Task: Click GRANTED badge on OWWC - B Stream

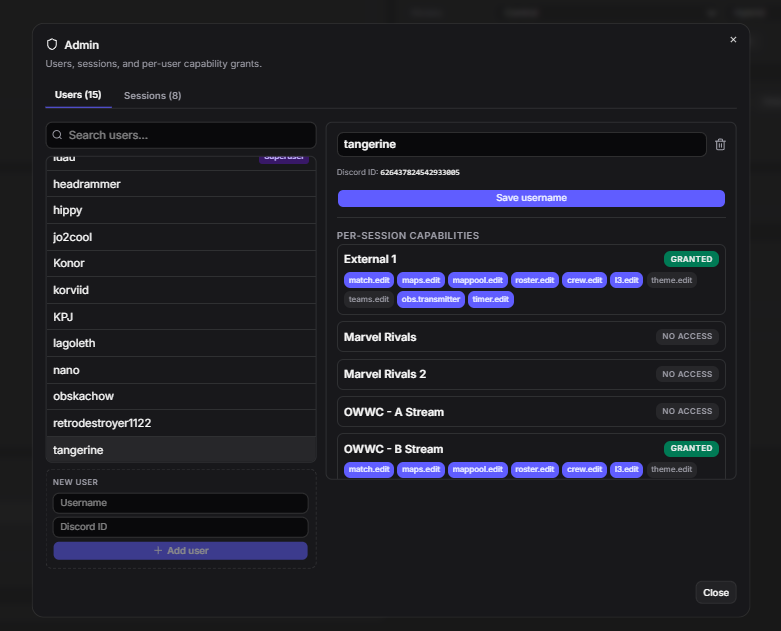Action: click(691, 448)
